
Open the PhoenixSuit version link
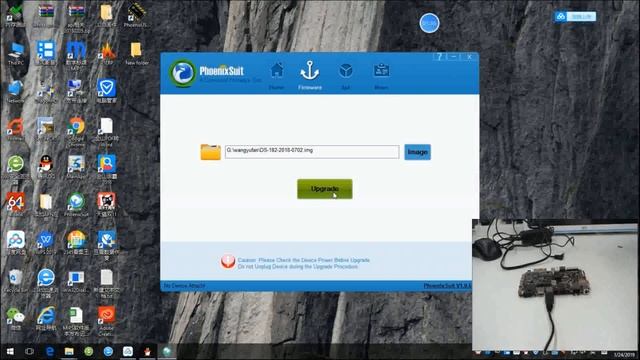447,286
